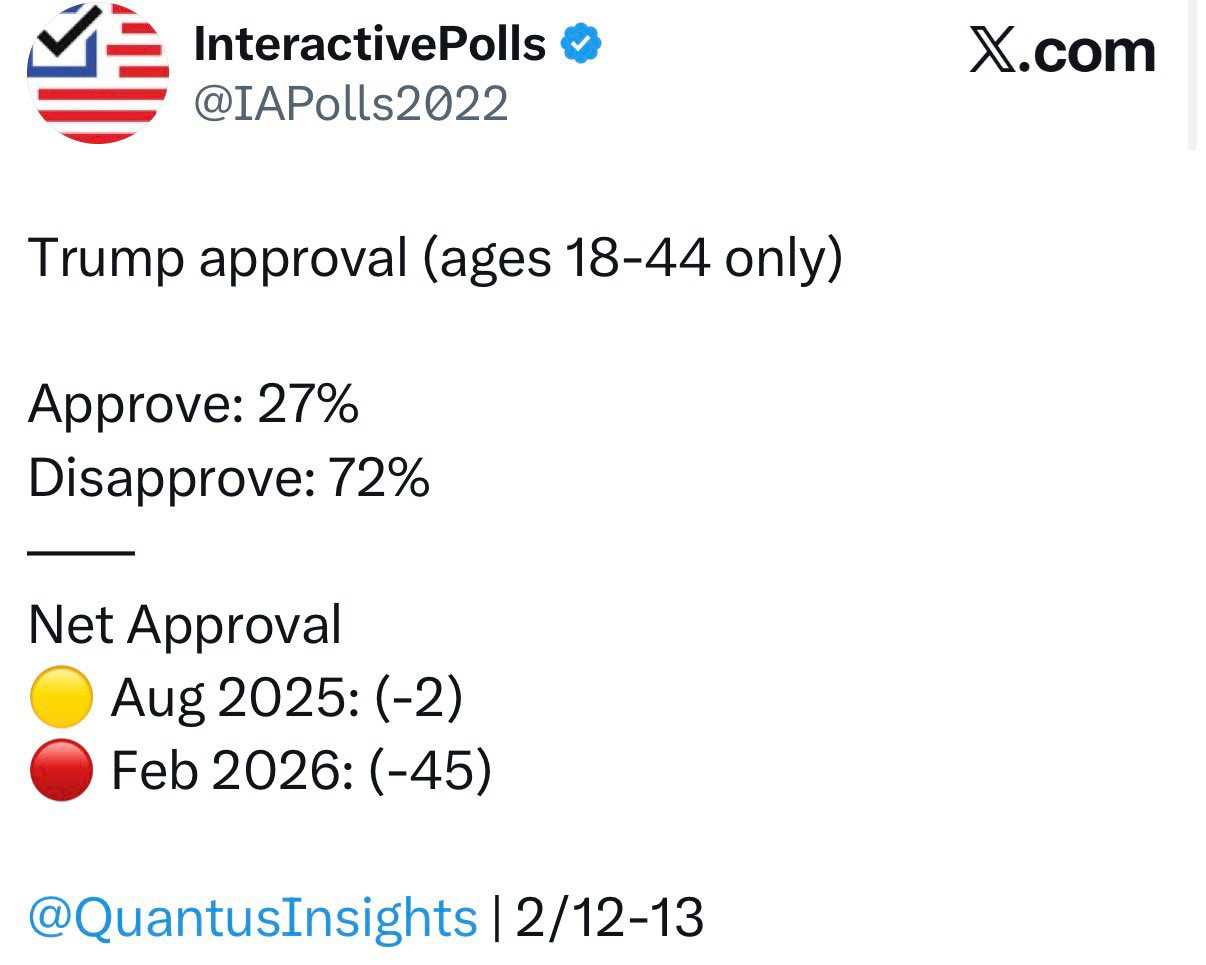Click the blue verified checkmark badge

tap(581, 44)
